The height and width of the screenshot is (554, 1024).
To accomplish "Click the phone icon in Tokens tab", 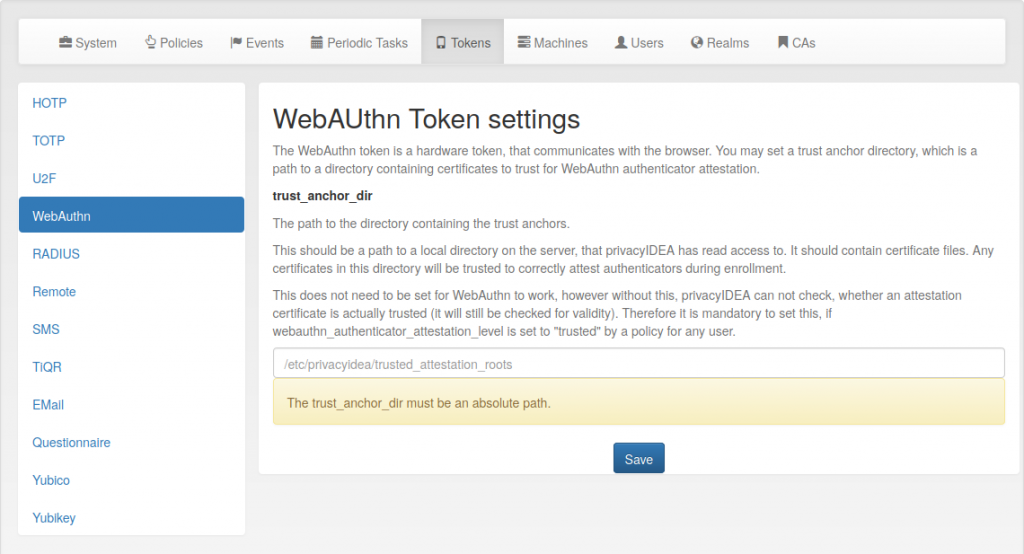I will 441,42.
